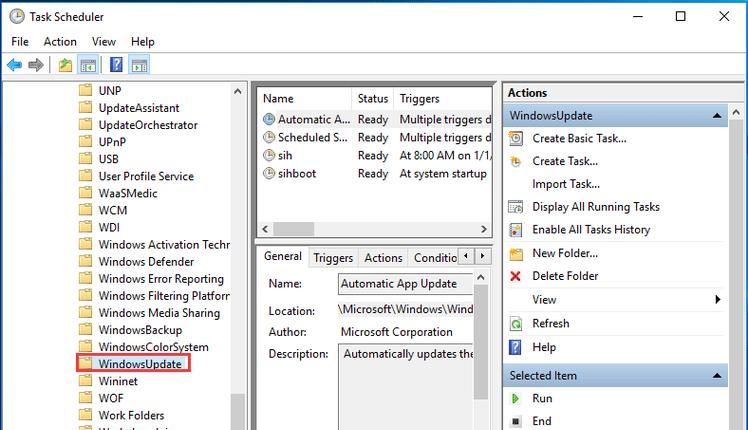Select the sihboot task row
748x430 pixels.
coord(375,173)
